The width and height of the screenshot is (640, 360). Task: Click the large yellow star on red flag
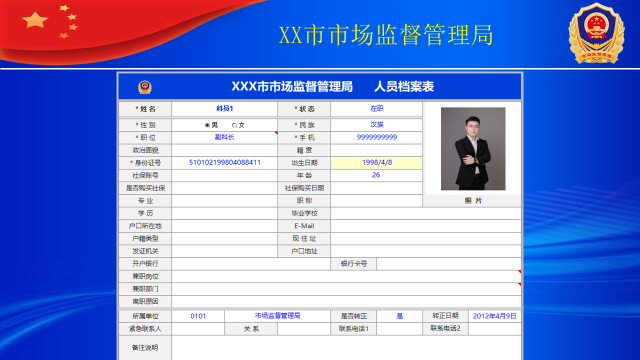point(35,20)
